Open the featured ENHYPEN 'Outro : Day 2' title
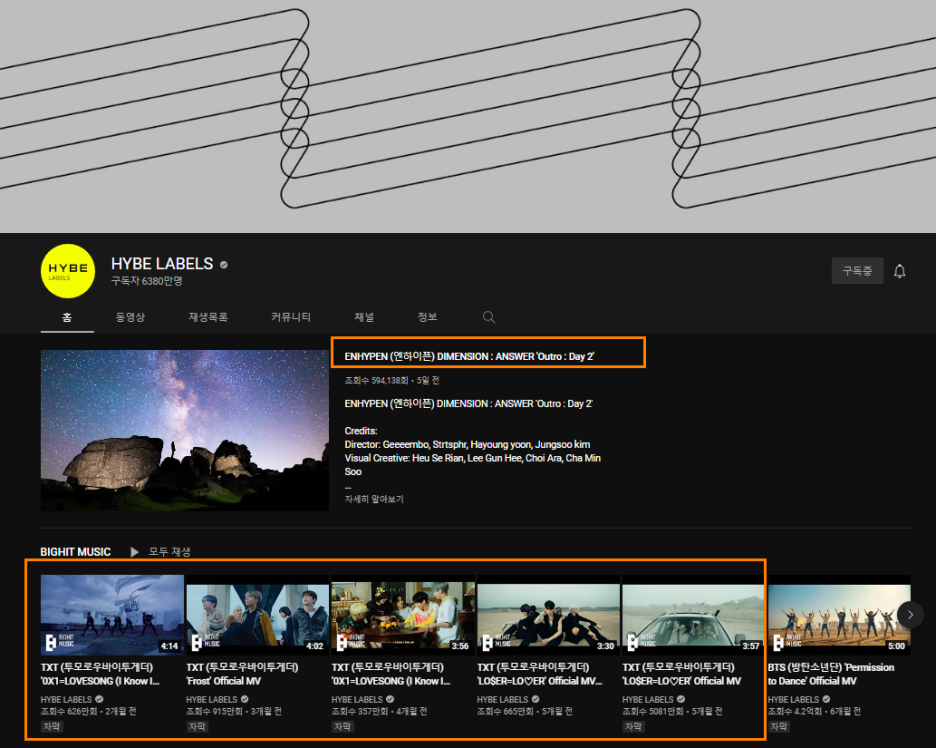 [469, 356]
